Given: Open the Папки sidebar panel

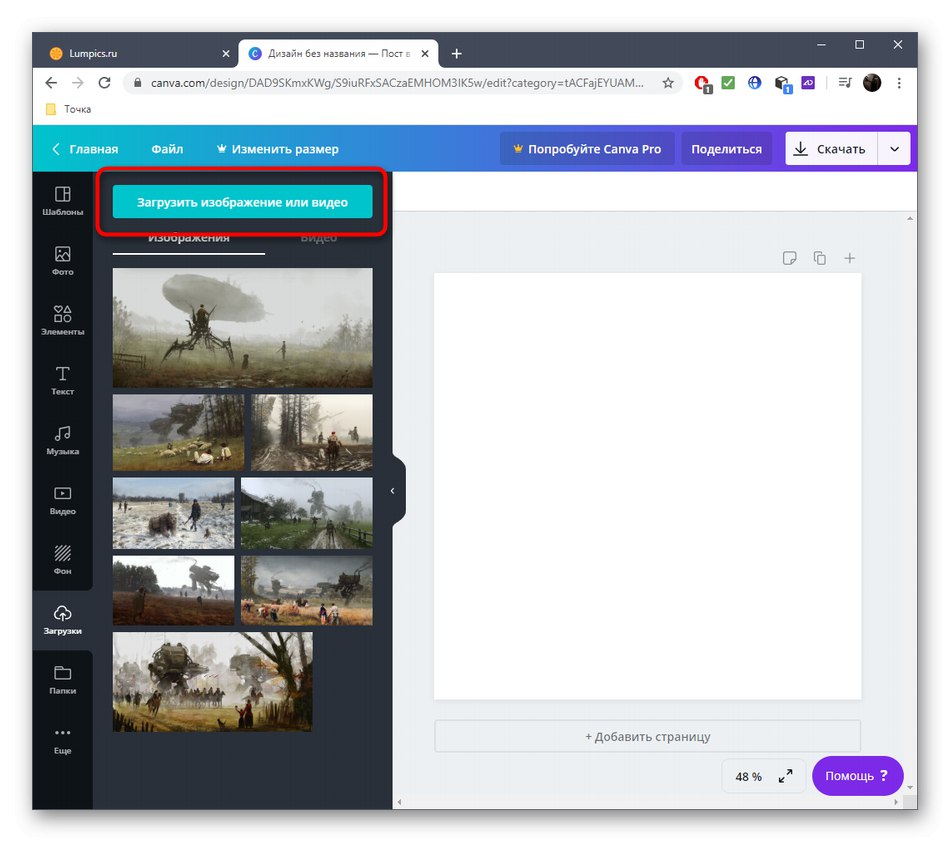Looking at the screenshot, I should pos(62,680).
